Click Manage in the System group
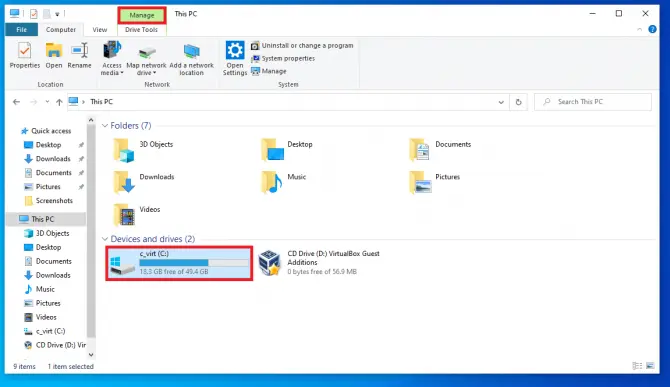Screen dimensions: 670x387 click(x=269, y=71)
